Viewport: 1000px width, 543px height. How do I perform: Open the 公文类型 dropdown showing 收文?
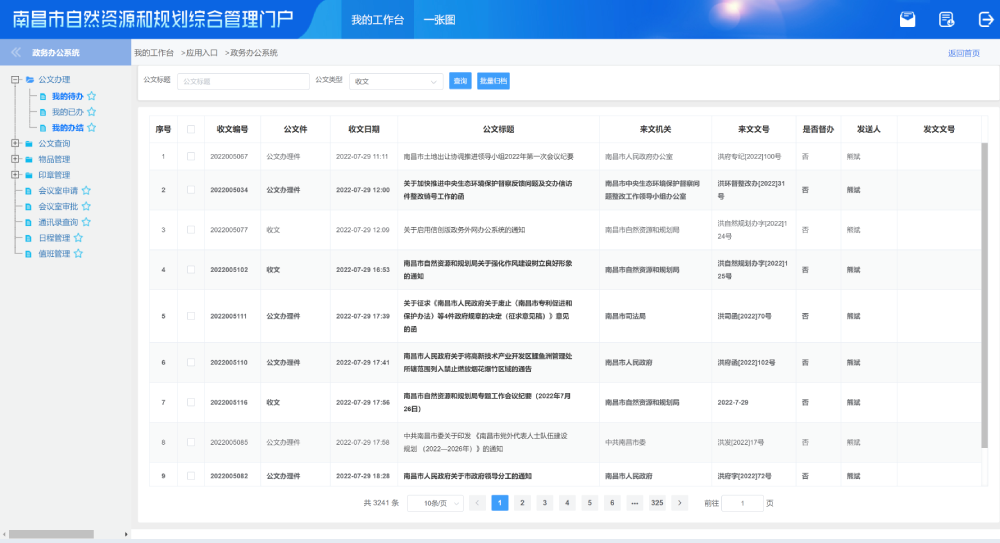pyautogui.click(x=396, y=81)
